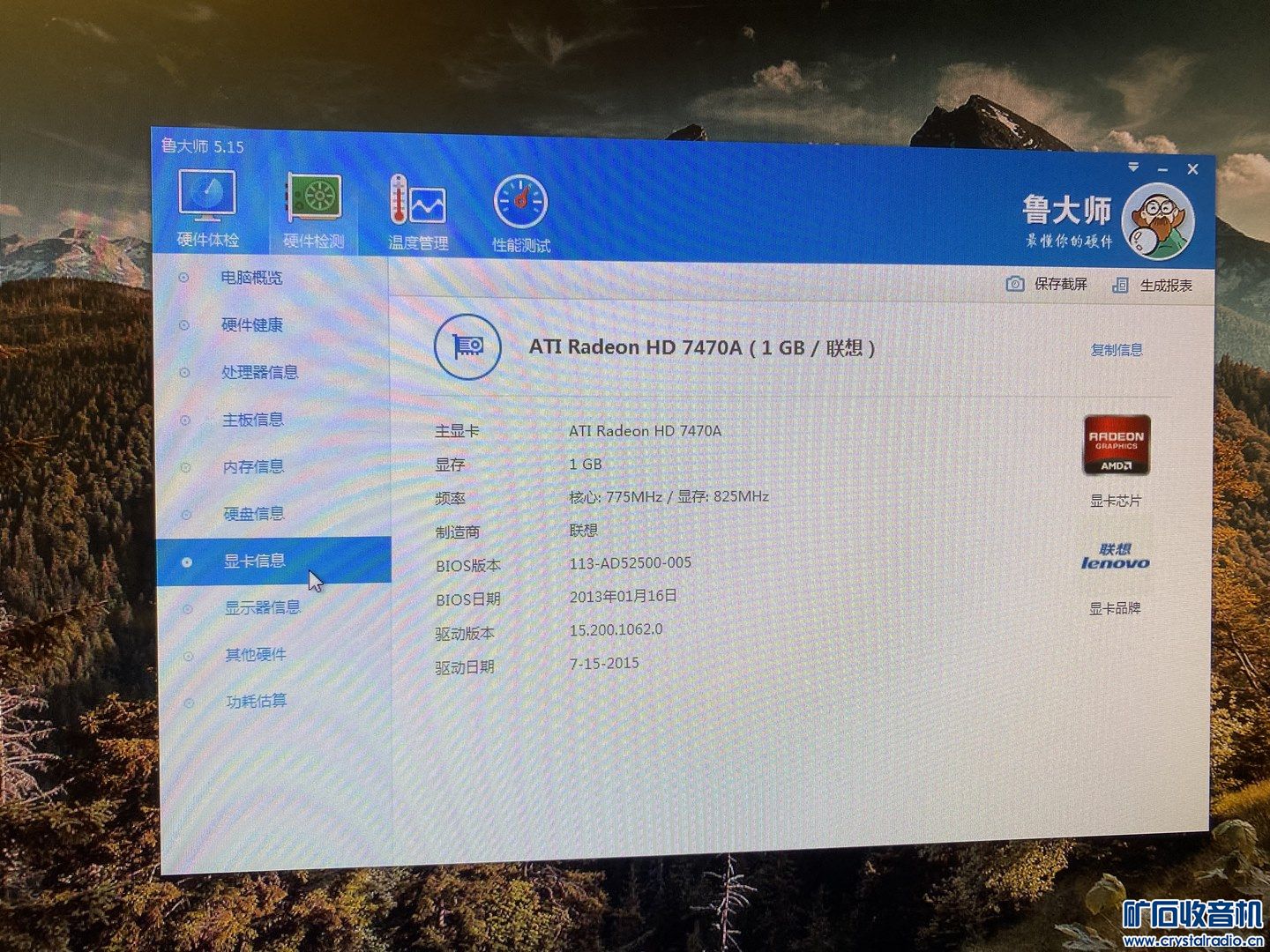1270x952 pixels.
Task: Click the 显卡品牌 caption
Action: [x=1115, y=608]
